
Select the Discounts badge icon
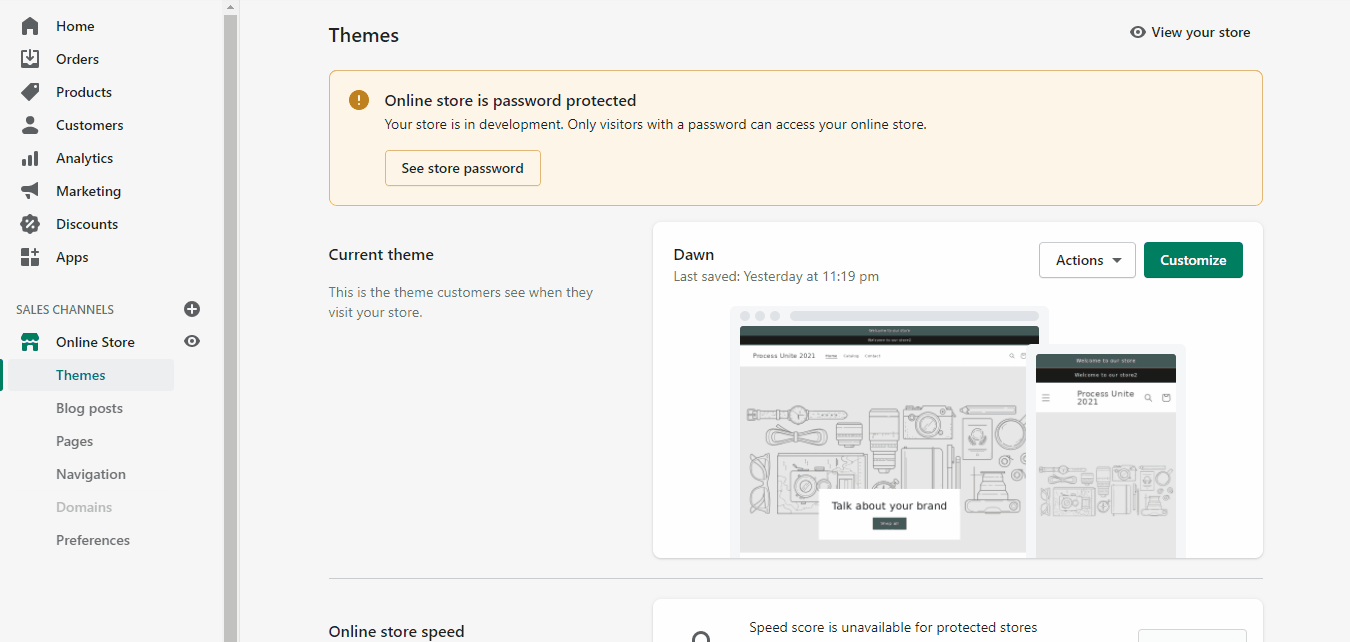pos(30,224)
